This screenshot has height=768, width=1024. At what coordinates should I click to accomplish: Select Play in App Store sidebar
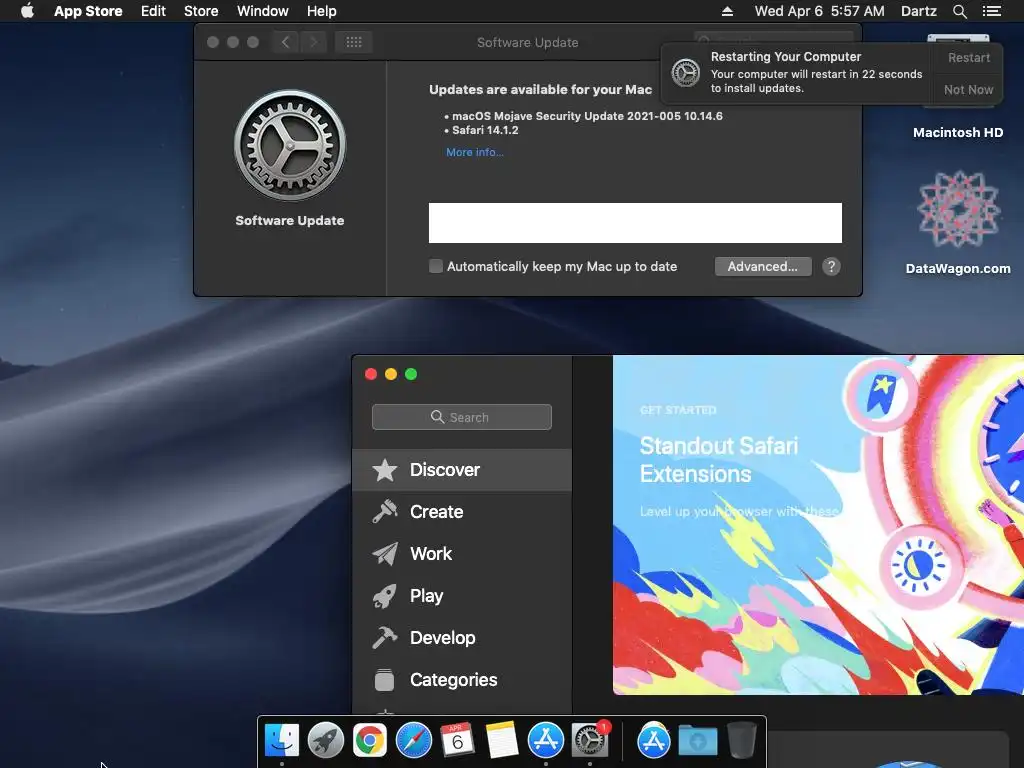click(462, 596)
